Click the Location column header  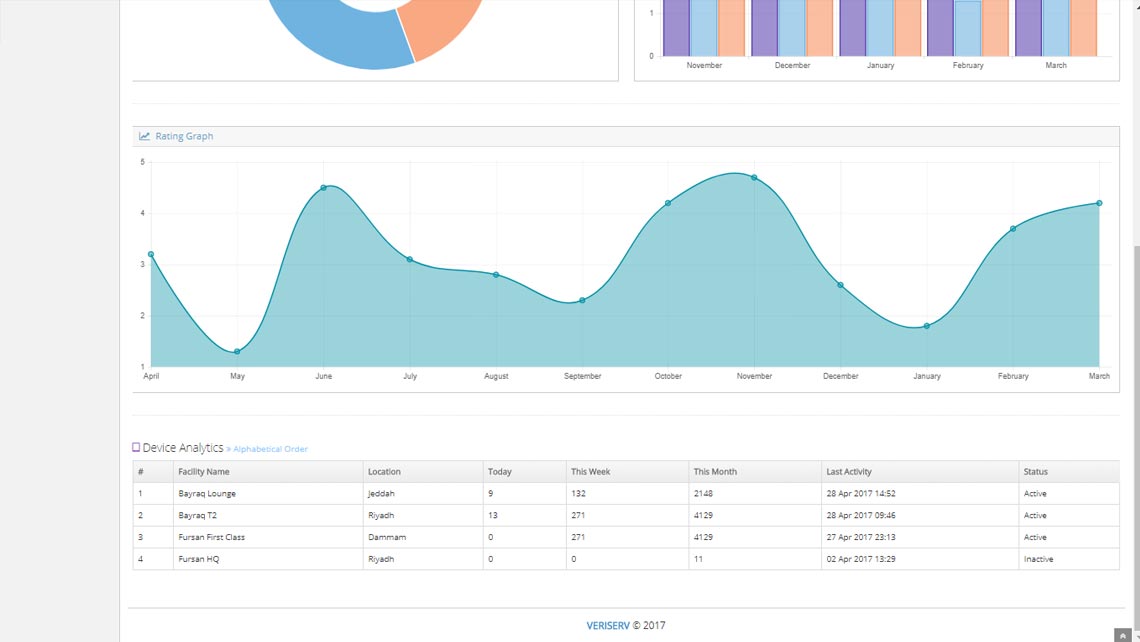384,472
